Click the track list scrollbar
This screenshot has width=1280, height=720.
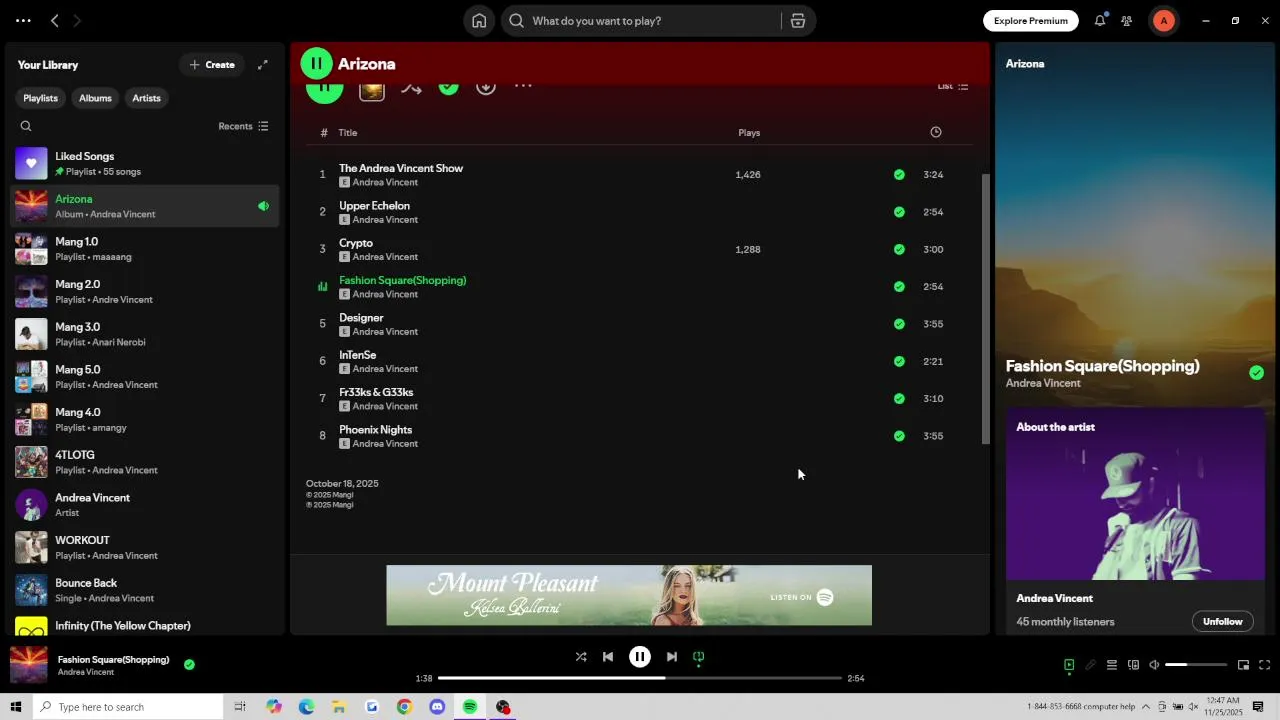tap(986, 309)
